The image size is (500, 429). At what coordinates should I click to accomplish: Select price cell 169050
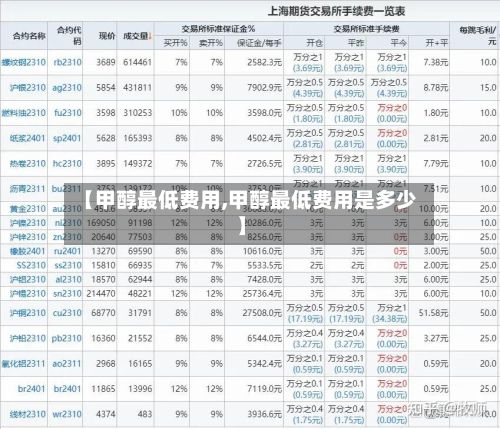101,223
